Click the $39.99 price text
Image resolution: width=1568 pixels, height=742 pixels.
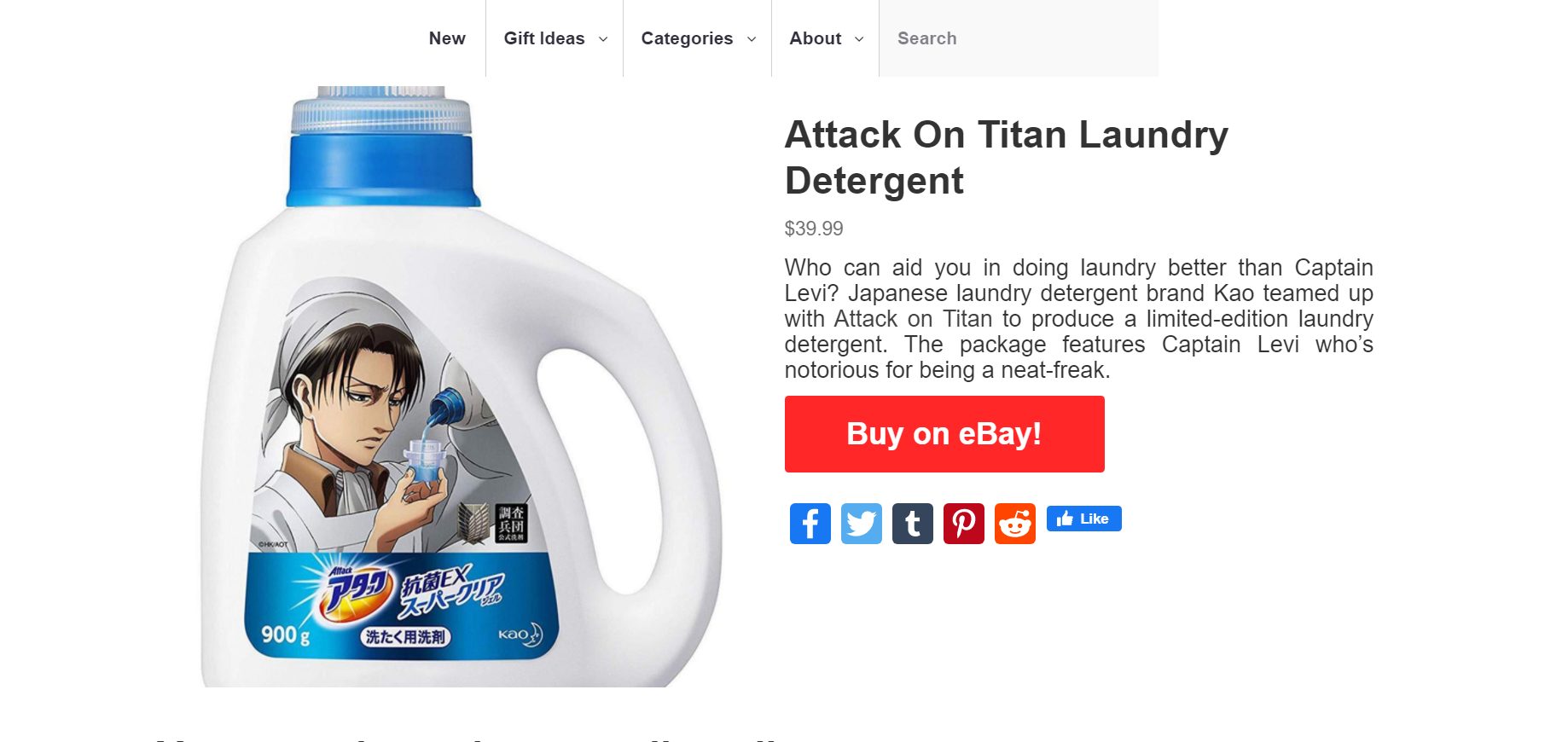814,229
